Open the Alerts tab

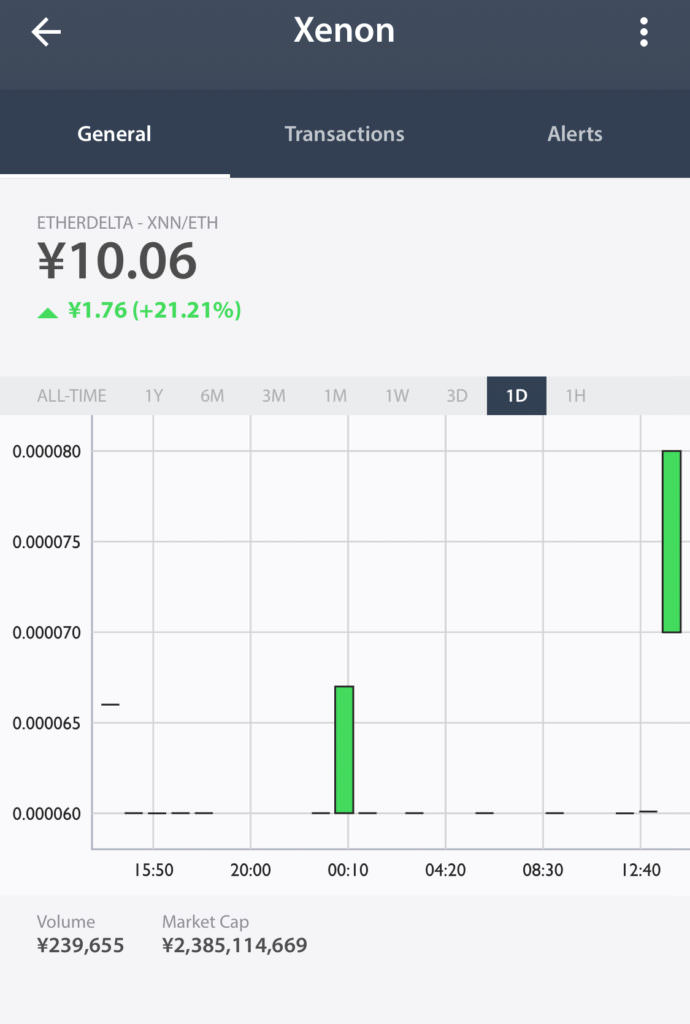coord(575,134)
